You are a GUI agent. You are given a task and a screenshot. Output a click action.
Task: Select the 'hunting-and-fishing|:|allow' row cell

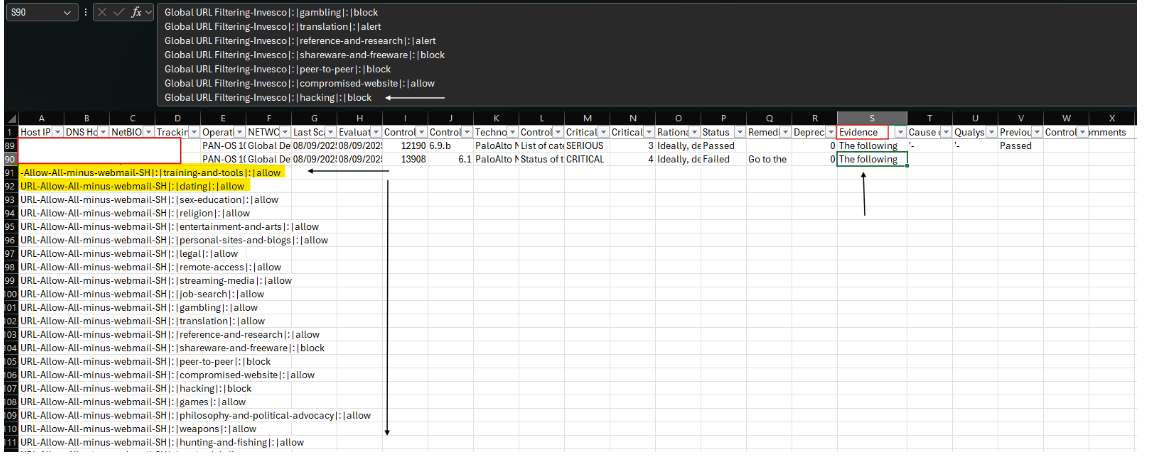(x=161, y=443)
